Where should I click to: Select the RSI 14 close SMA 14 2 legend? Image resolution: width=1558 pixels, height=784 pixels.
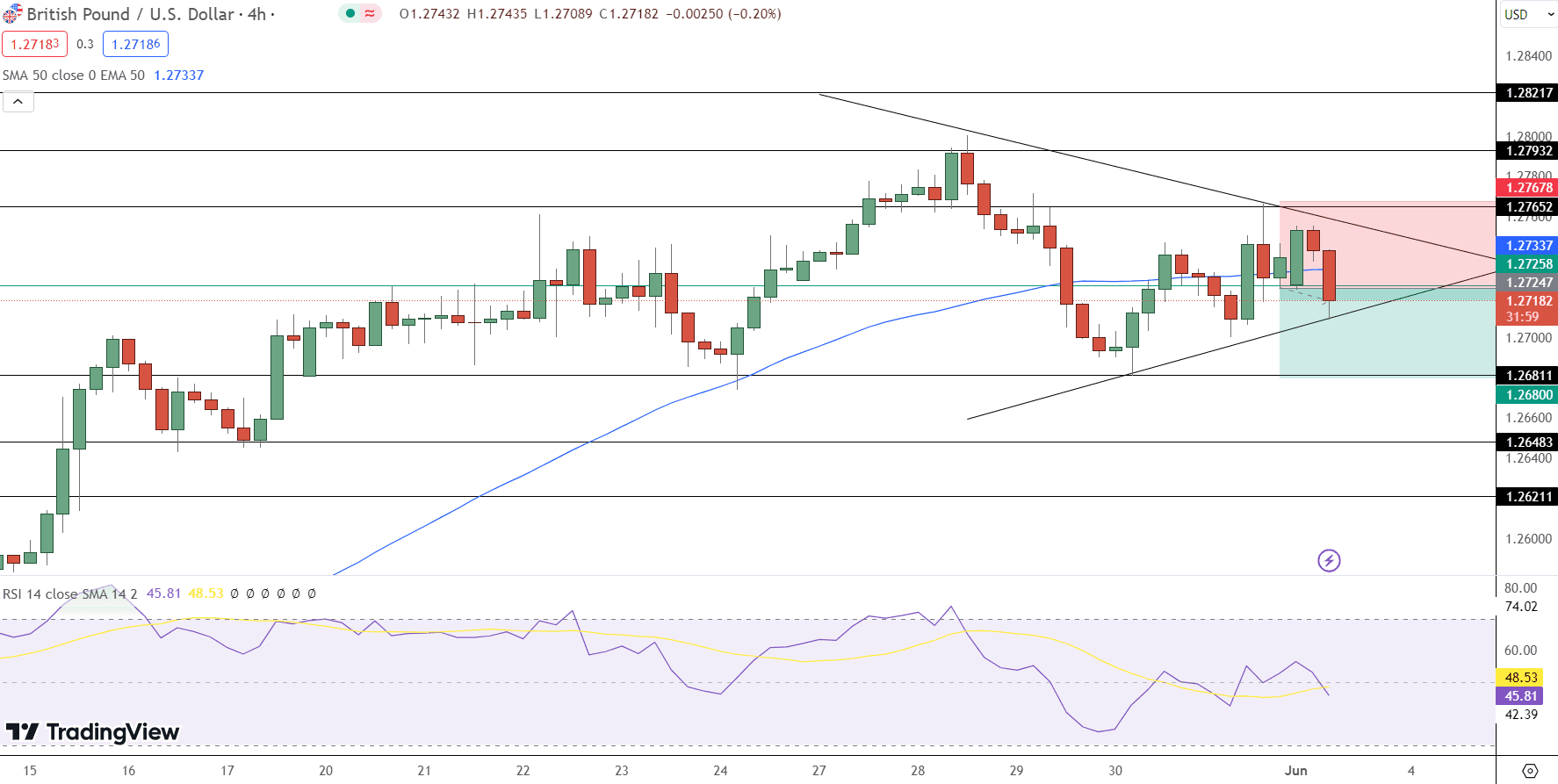70,594
